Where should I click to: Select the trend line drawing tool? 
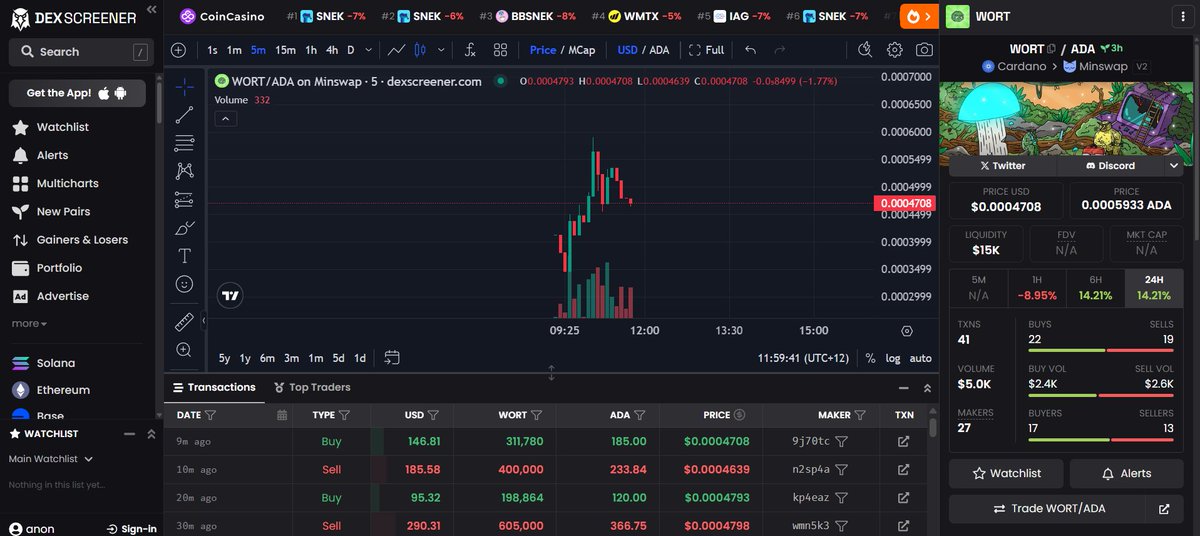pyautogui.click(x=184, y=115)
